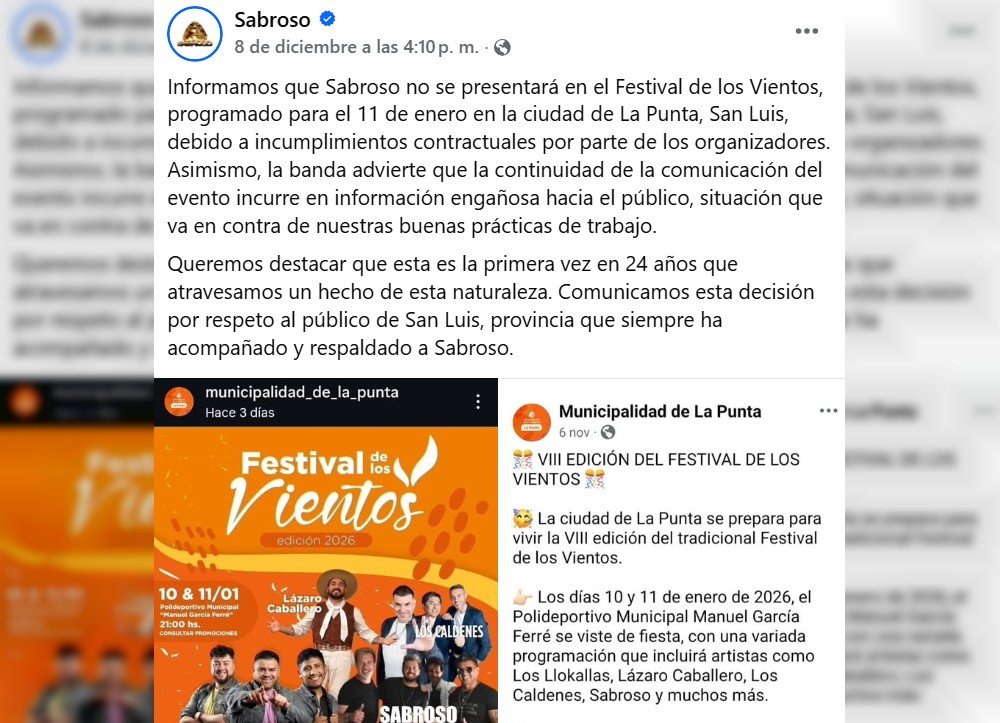Click the Municipalidad de La Punta page name
1000x723 pixels.
coord(660,412)
